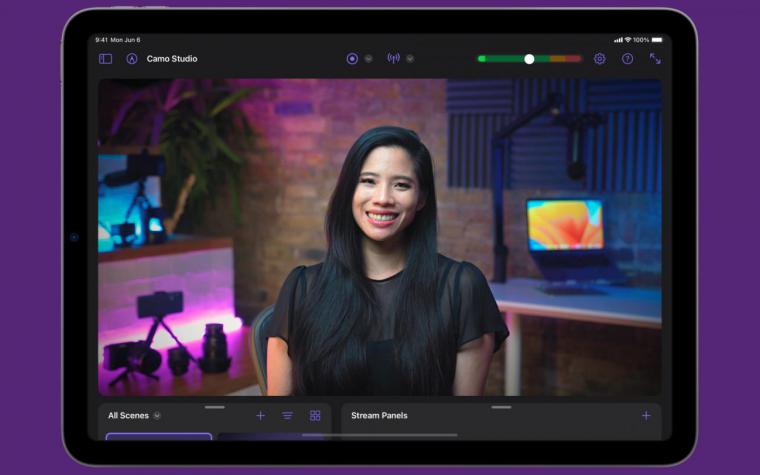Open streaming options dropdown chevron
The height and width of the screenshot is (475, 760).
[x=410, y=59]
